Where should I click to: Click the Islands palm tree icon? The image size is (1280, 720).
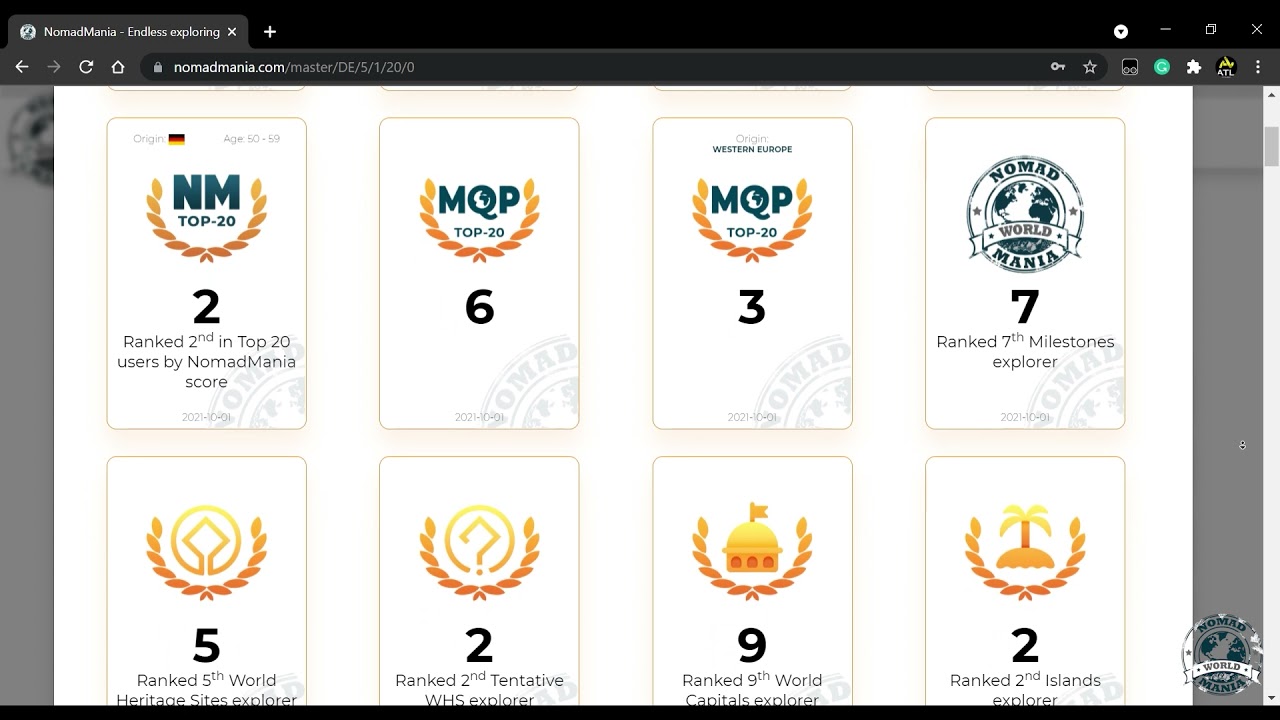point(1025,552)
